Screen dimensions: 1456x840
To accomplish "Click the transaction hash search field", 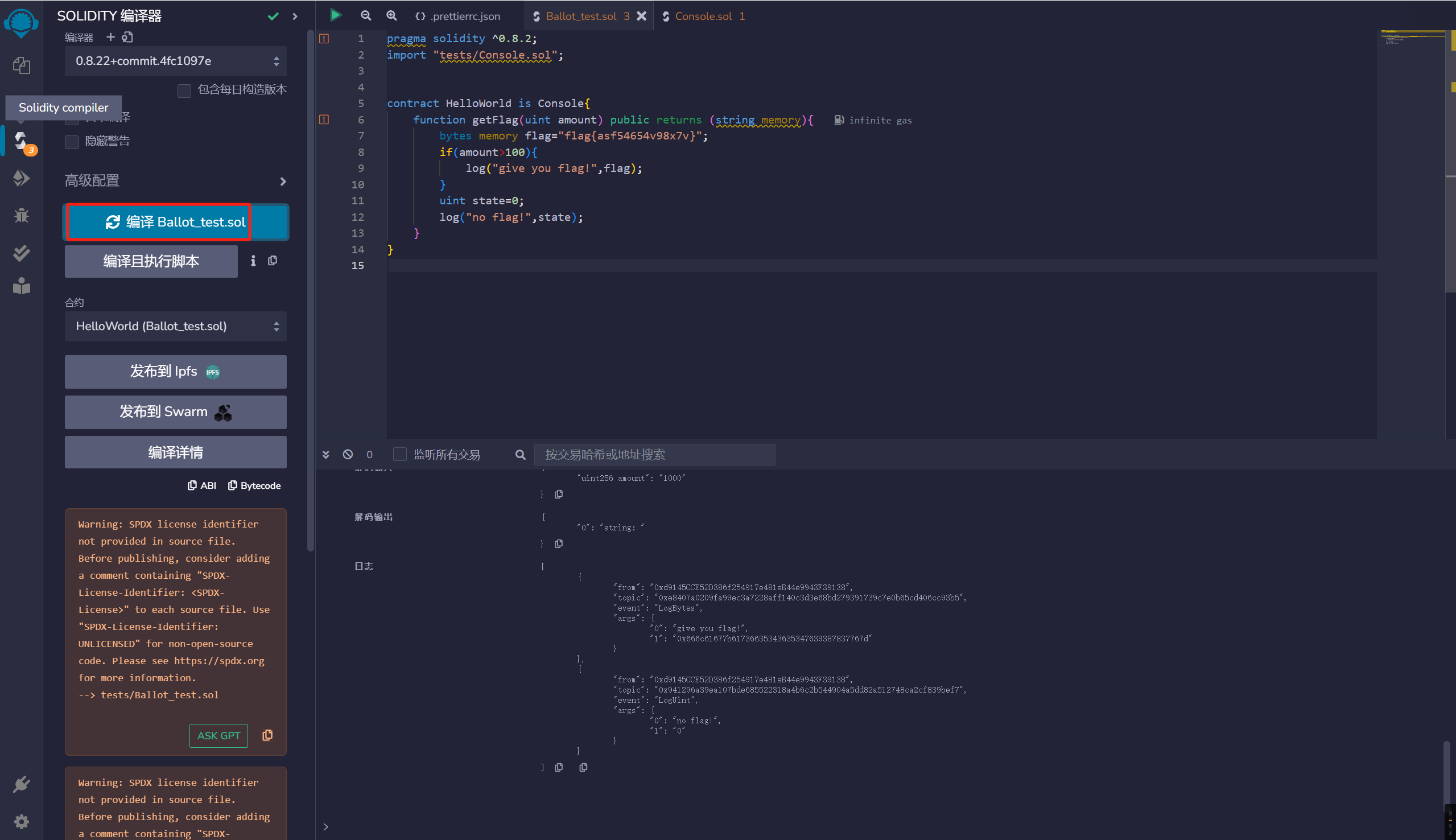I will pos(654,455).
